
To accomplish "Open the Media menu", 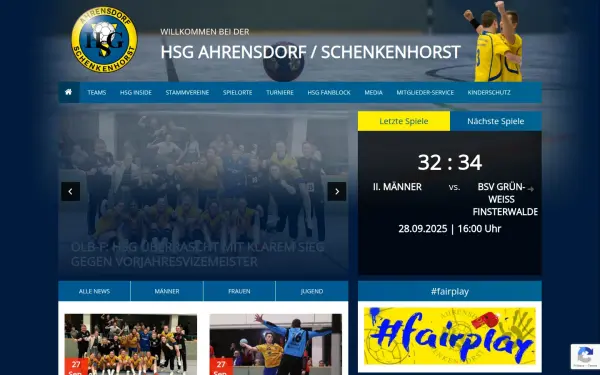I will (x=373, y=93).
